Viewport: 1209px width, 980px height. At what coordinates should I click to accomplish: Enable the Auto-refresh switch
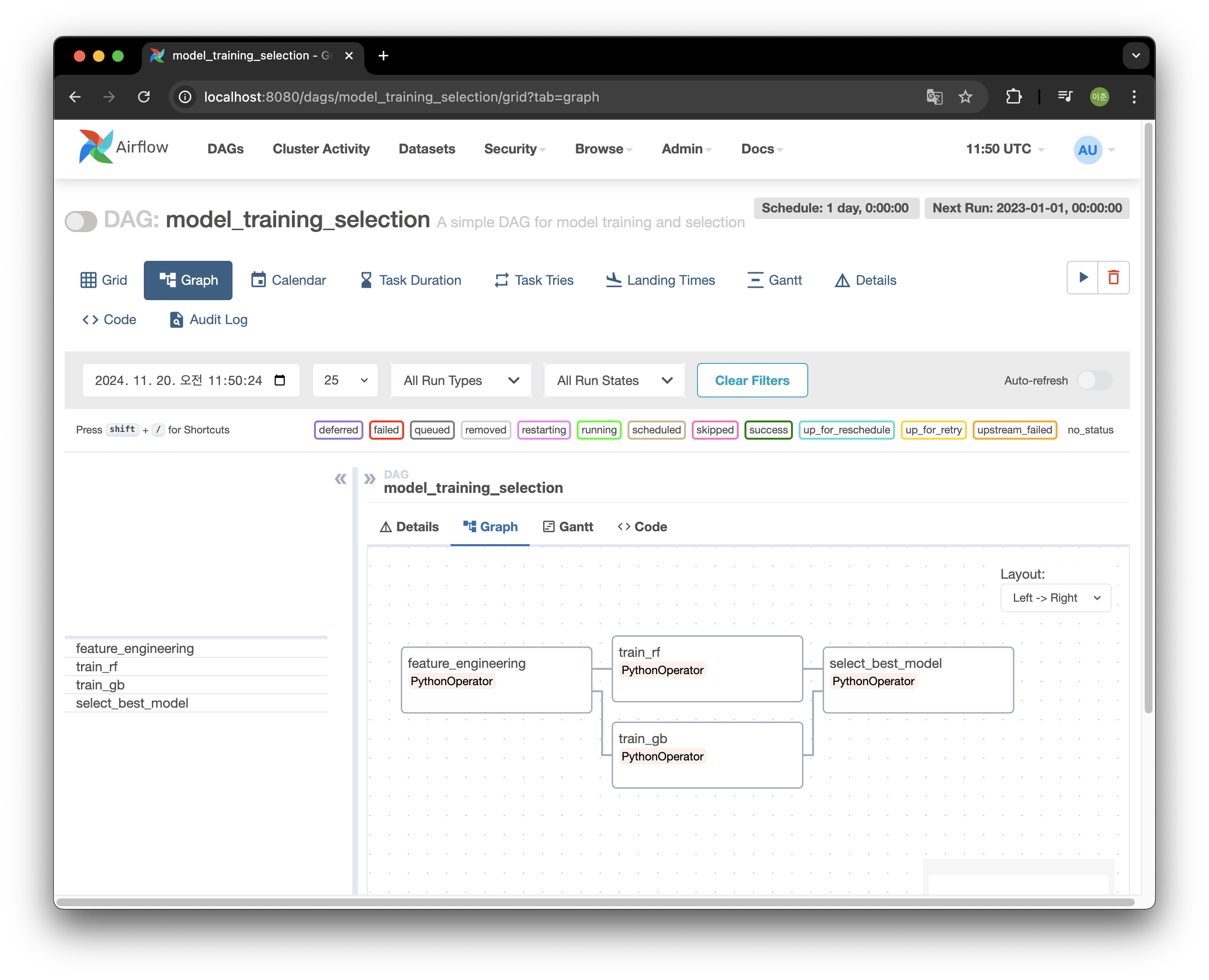coord(1094,381)
